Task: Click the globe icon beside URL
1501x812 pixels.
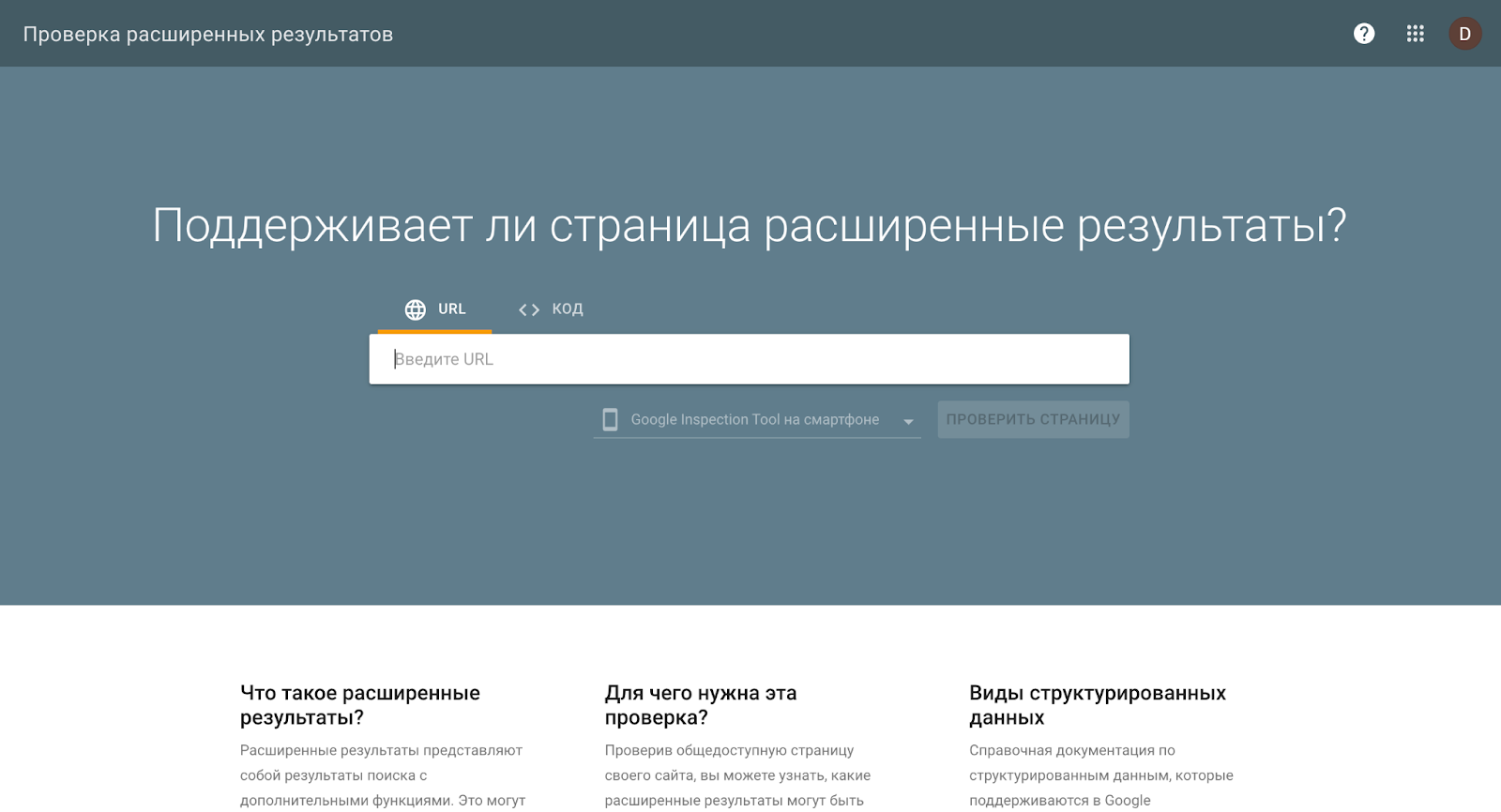Action: click(415, 309)
